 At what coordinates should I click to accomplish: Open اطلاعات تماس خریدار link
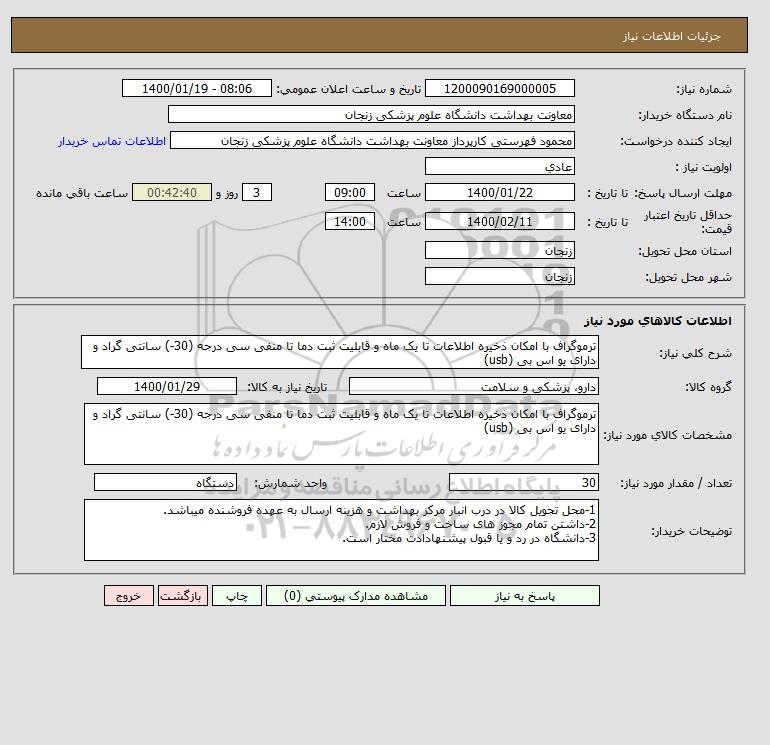click(x=112, y=141)
